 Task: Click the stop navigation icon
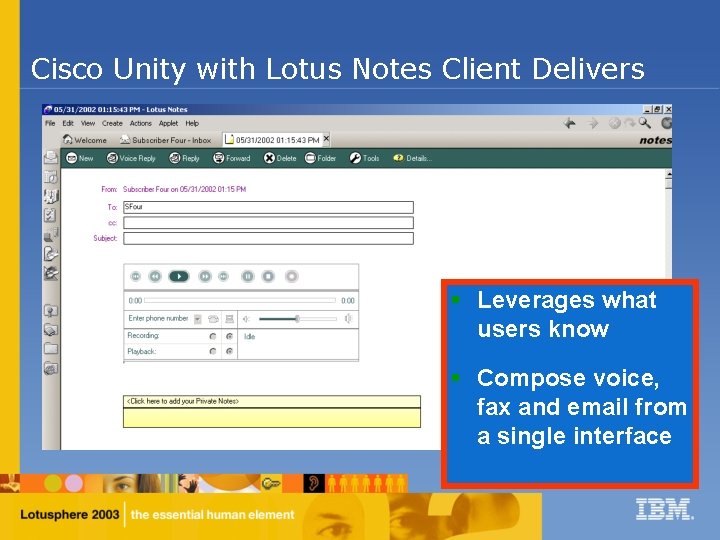click(614, 123)
